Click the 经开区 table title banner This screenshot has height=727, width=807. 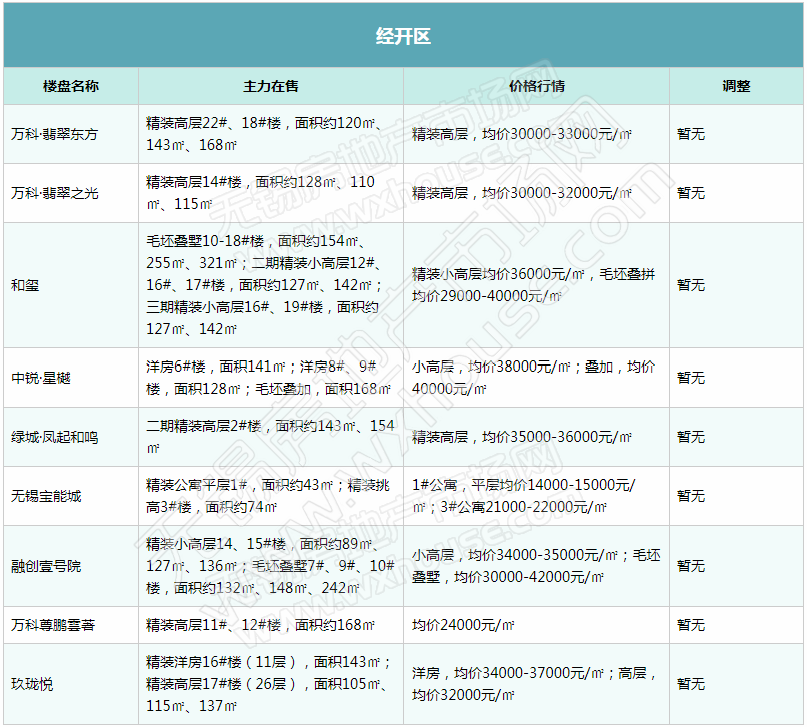click(x=403, y=37)
